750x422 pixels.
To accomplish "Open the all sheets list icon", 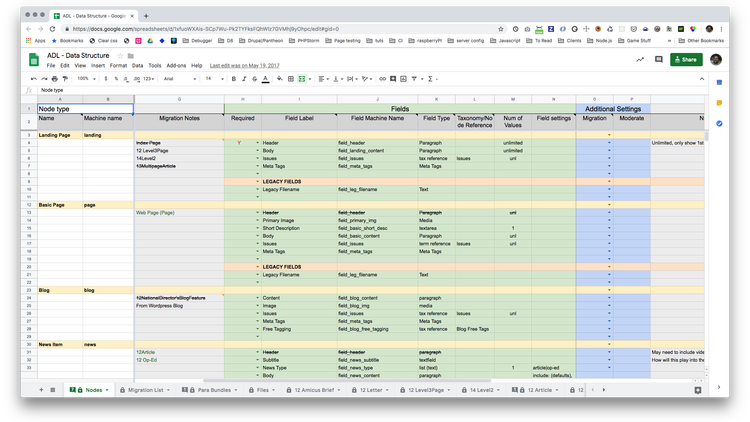I will coord(53,389).
